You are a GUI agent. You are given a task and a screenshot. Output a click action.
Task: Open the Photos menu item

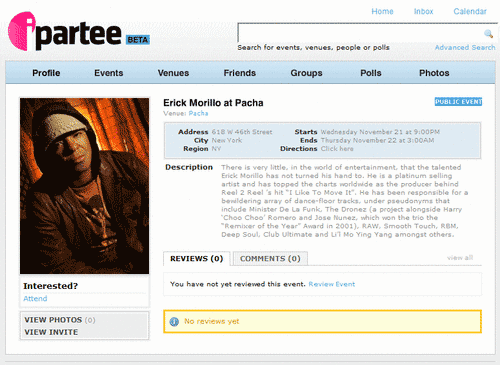point(434,73)
